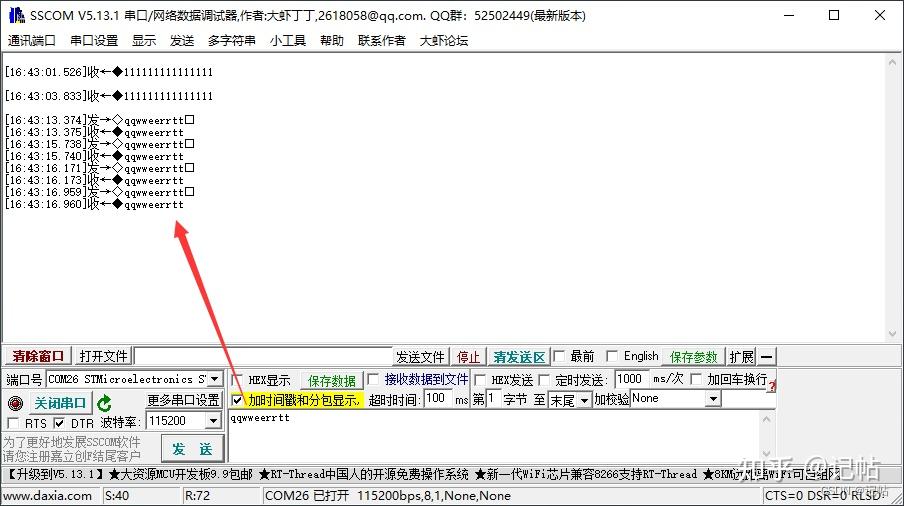This screenshot has width=904, height=506.
Task: Click the 停止 button
Action: [468, 357]
